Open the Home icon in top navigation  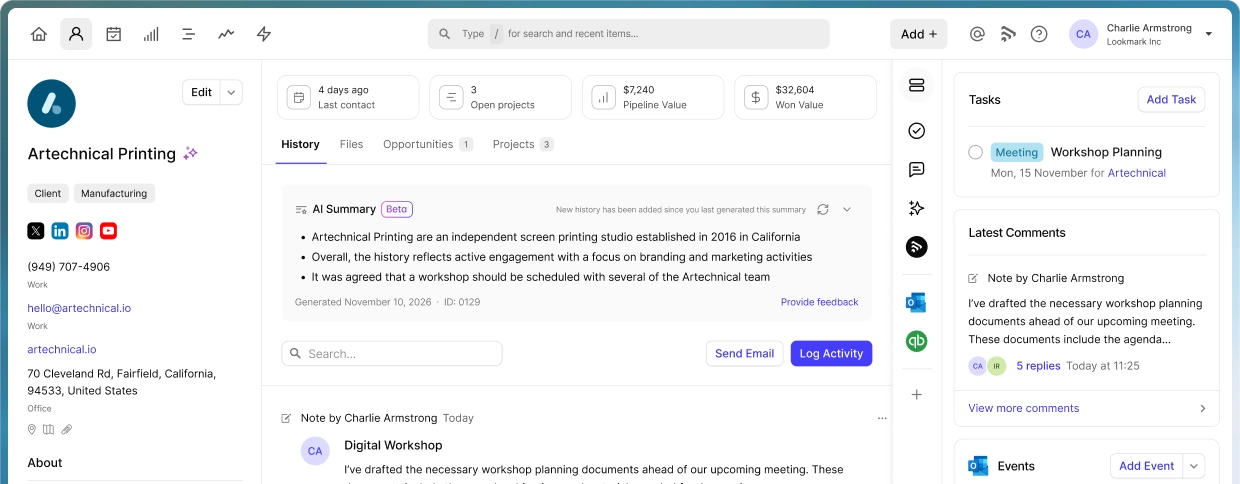coord(39,34)
